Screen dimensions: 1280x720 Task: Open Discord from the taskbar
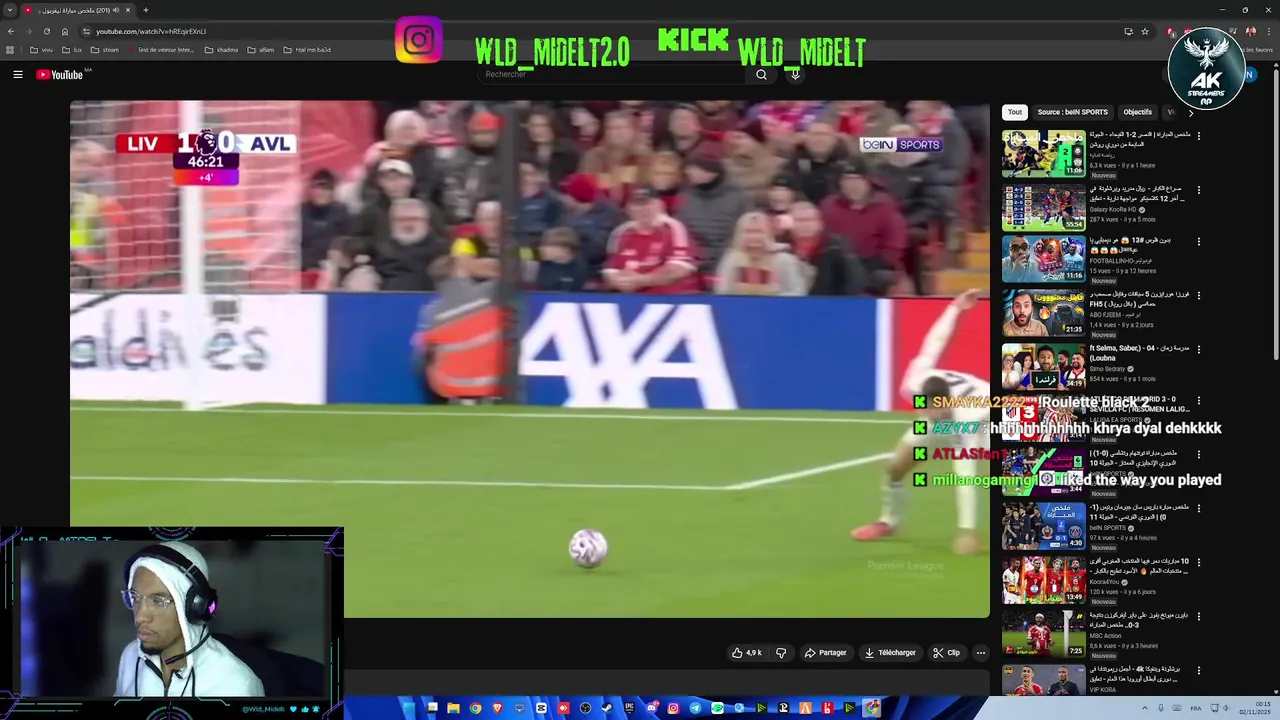[653, 708]
